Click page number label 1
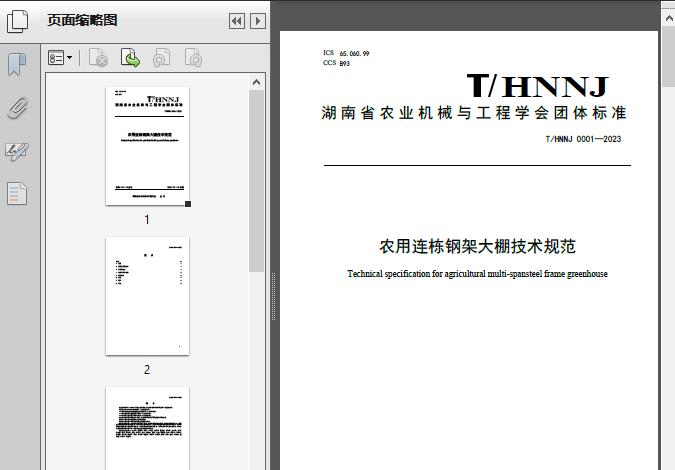 pyautogui.click(x=147, y=220)
